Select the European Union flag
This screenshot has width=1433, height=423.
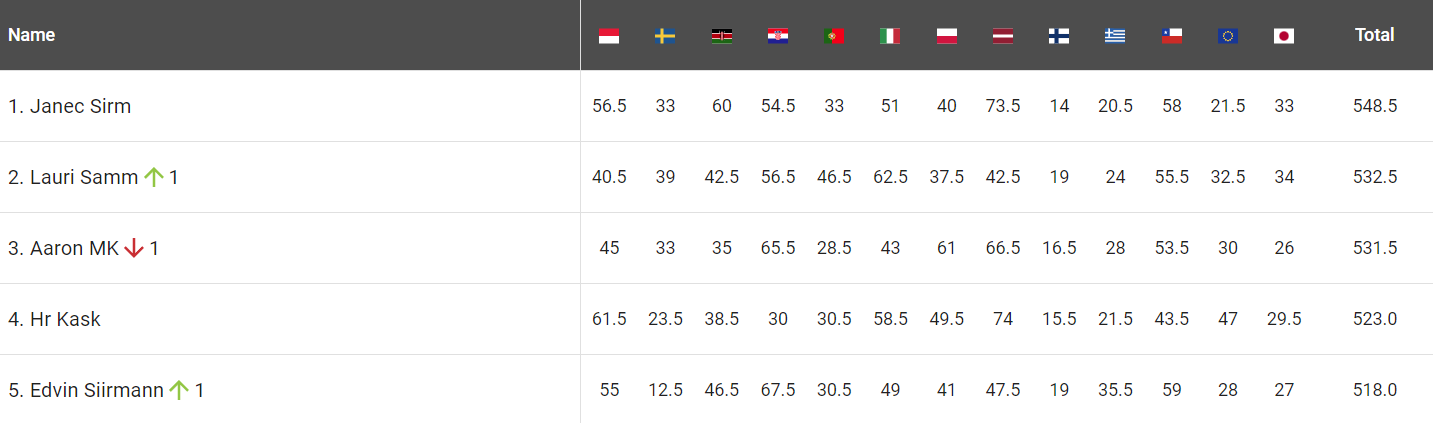click(1228, 36)
